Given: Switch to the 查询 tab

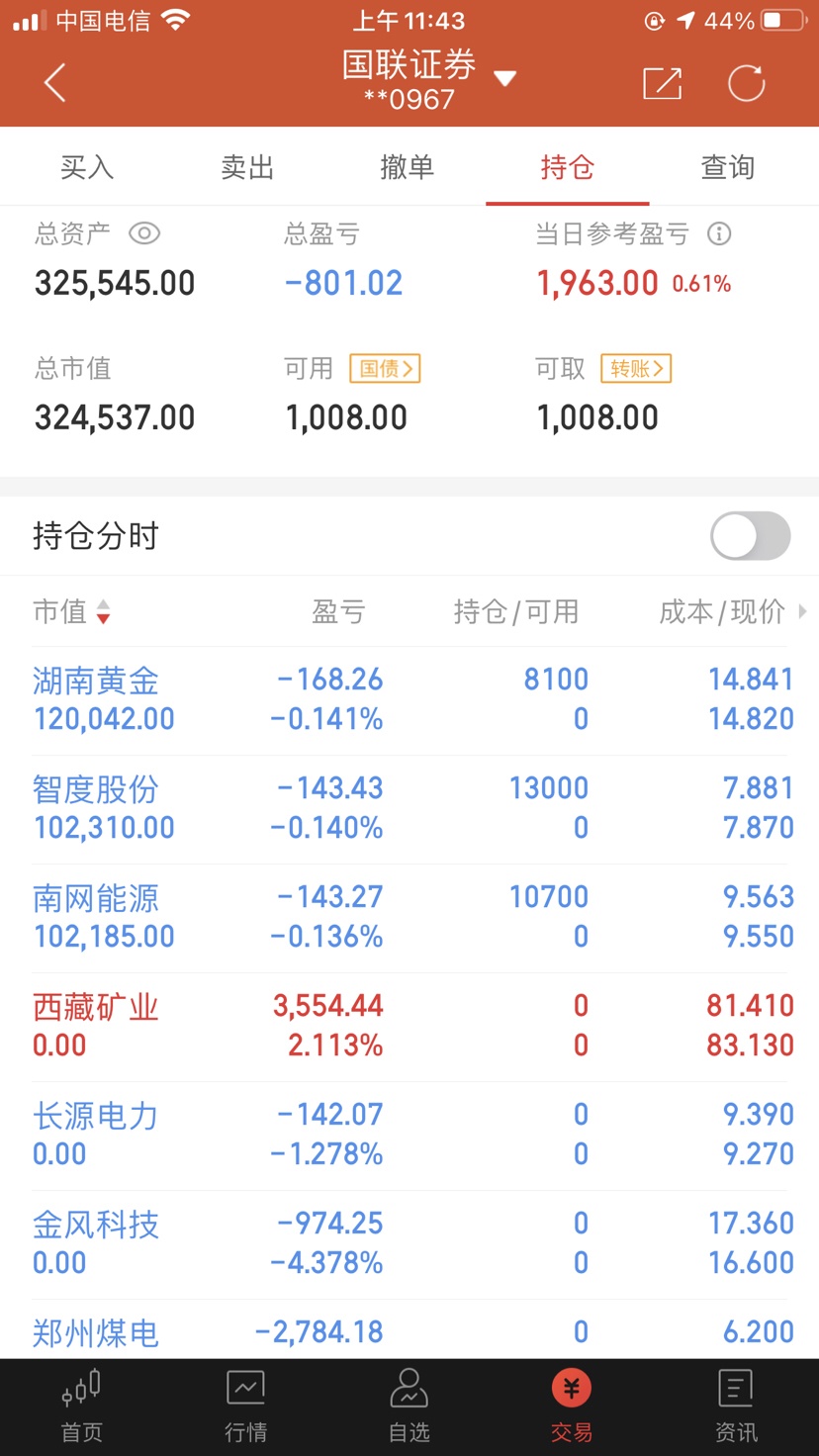Looking at the screenshot, I should [x=728, y=167].
